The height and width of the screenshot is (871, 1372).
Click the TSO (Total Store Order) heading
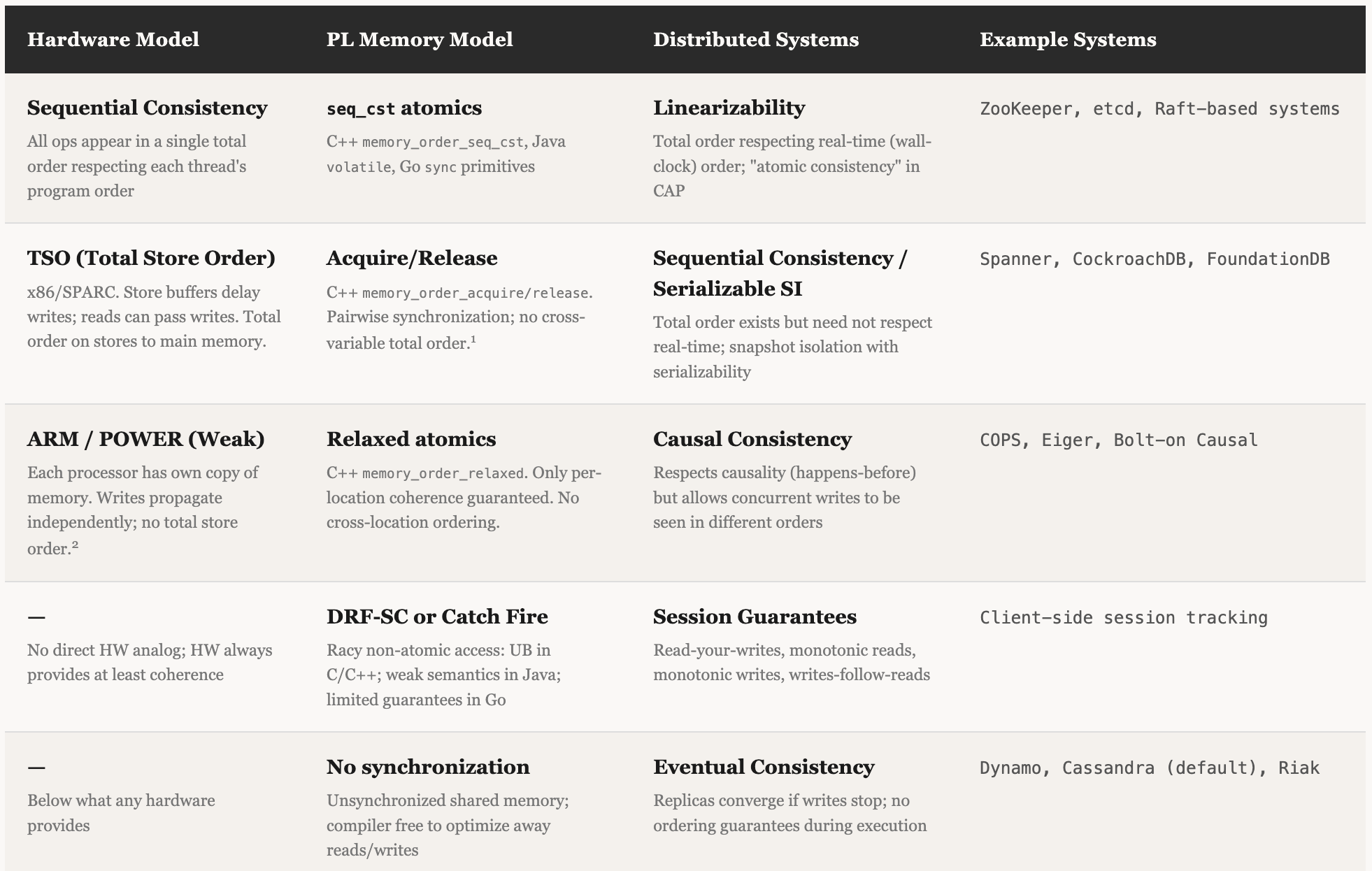151,258
